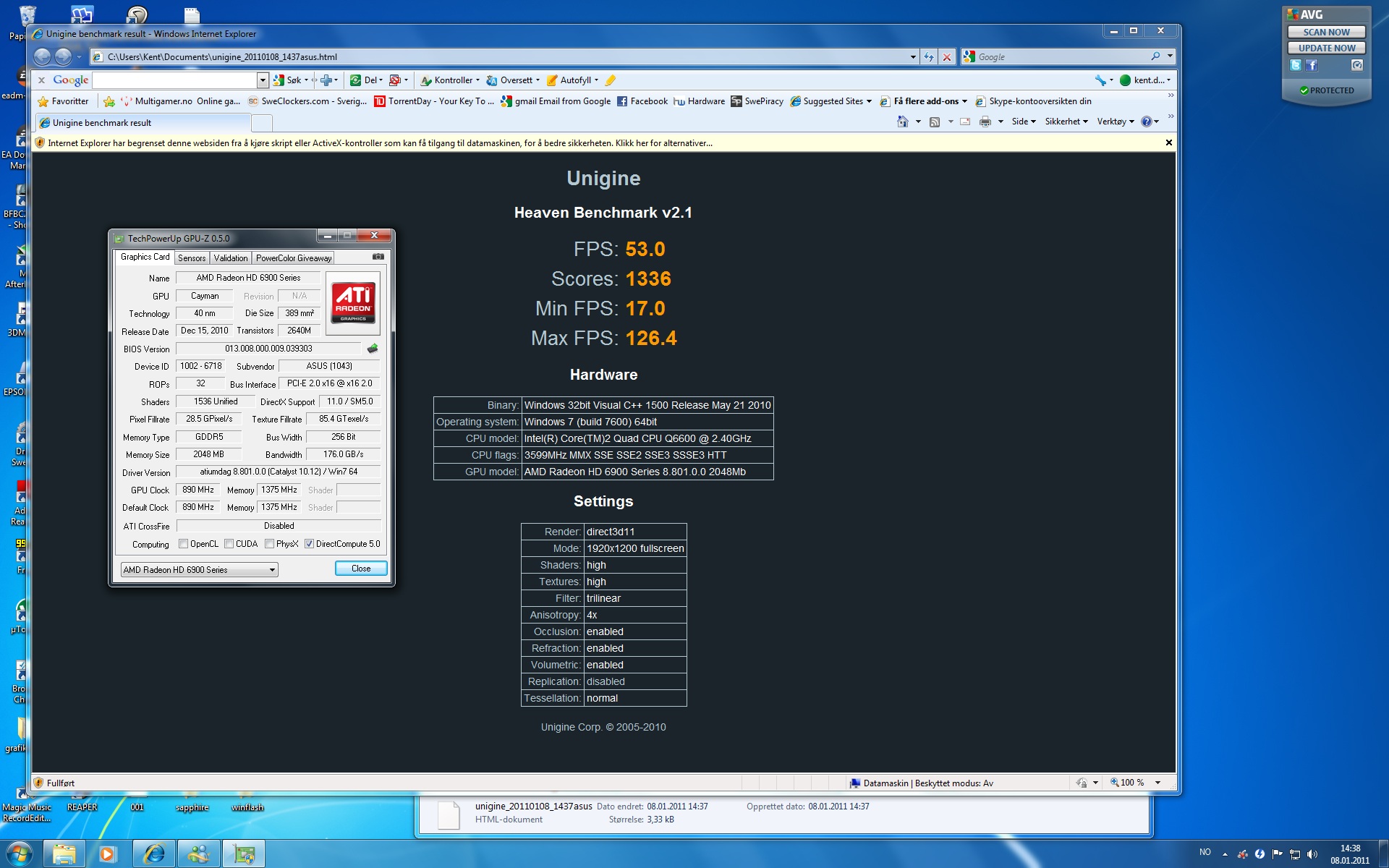Open the search provider dropdown arrow
This screenshot has width=1389, height=868.
coord(1170,56)
